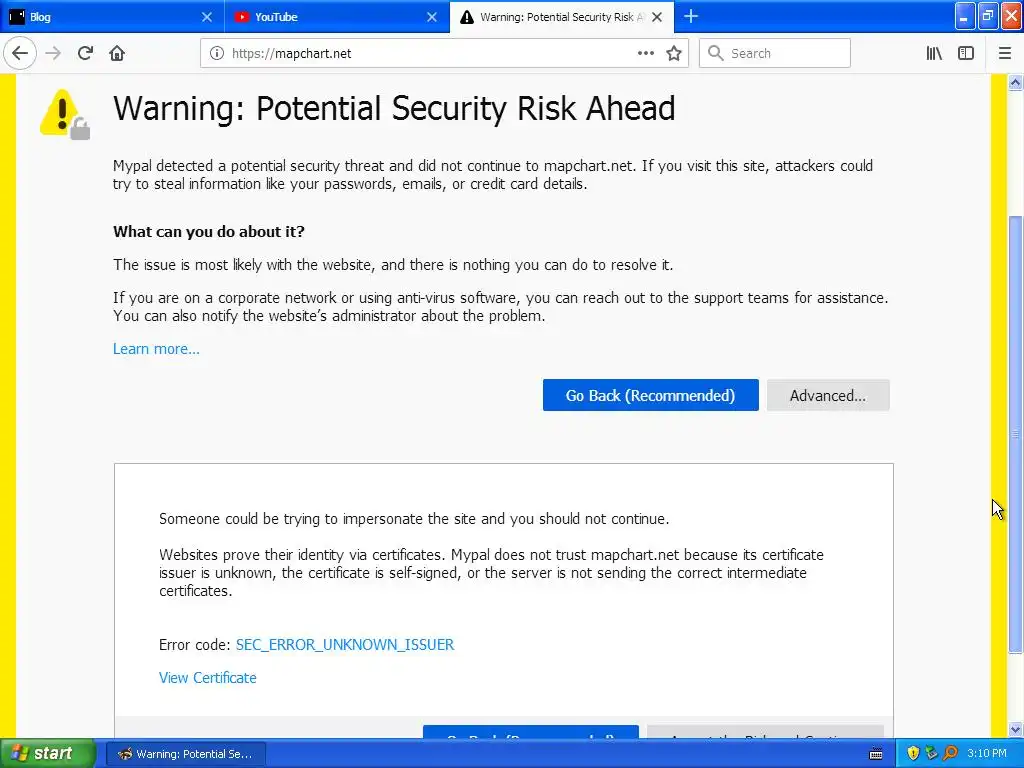Click the 3:10 PM system clock

987,754
